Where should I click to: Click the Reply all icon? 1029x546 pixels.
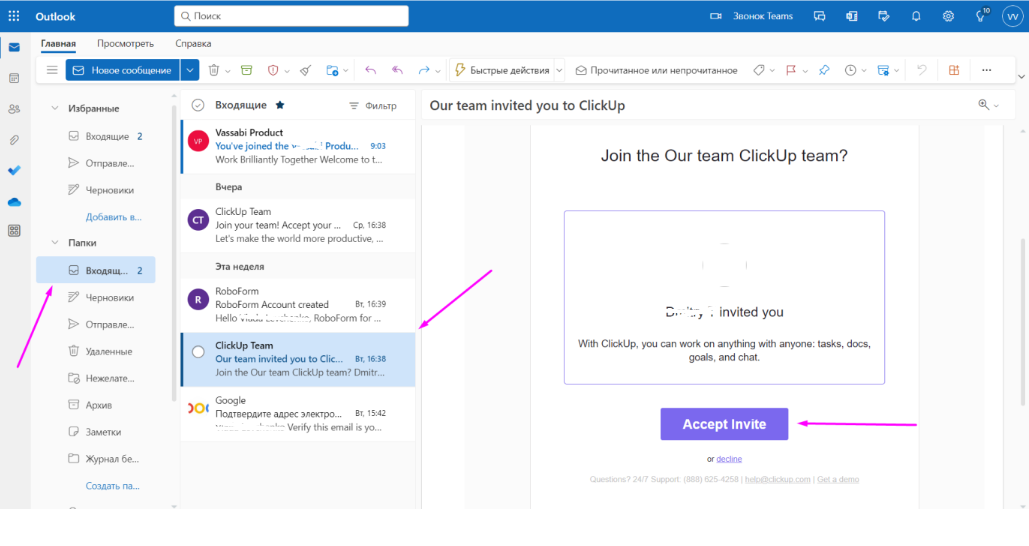tap(398, 70)
